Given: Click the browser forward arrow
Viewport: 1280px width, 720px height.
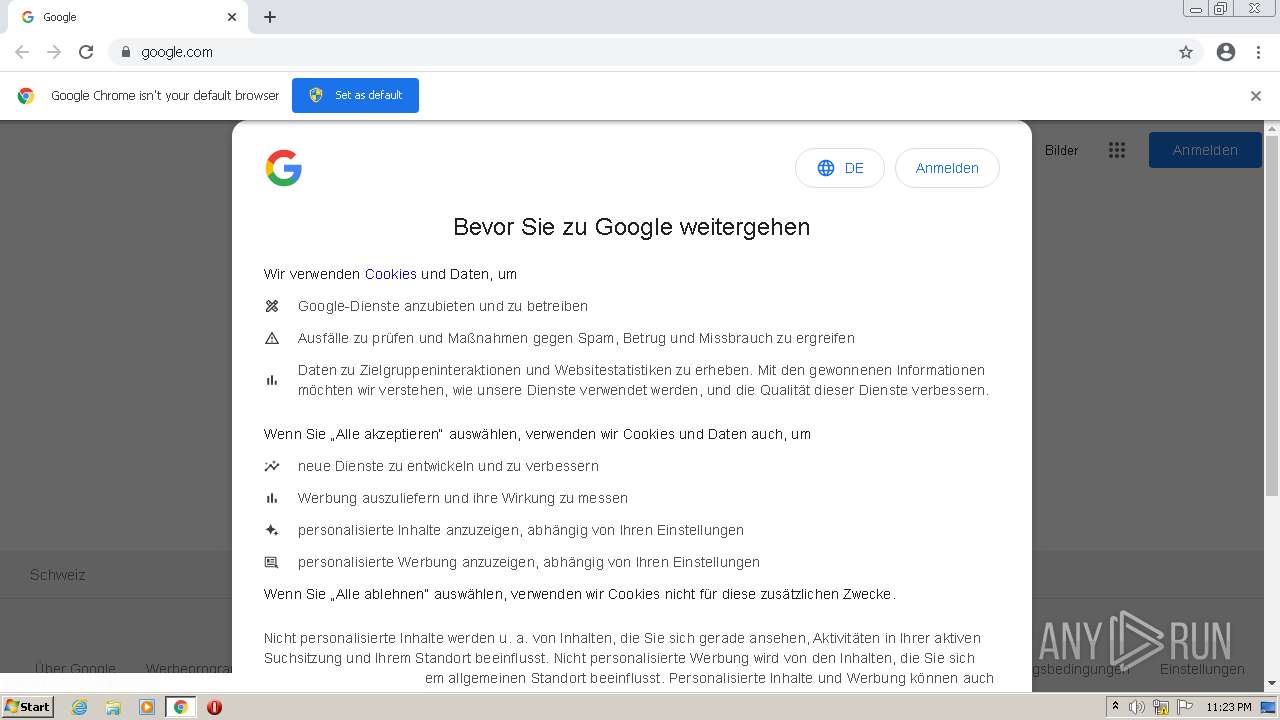Looking at the screenshot, I should click(54, 52).
